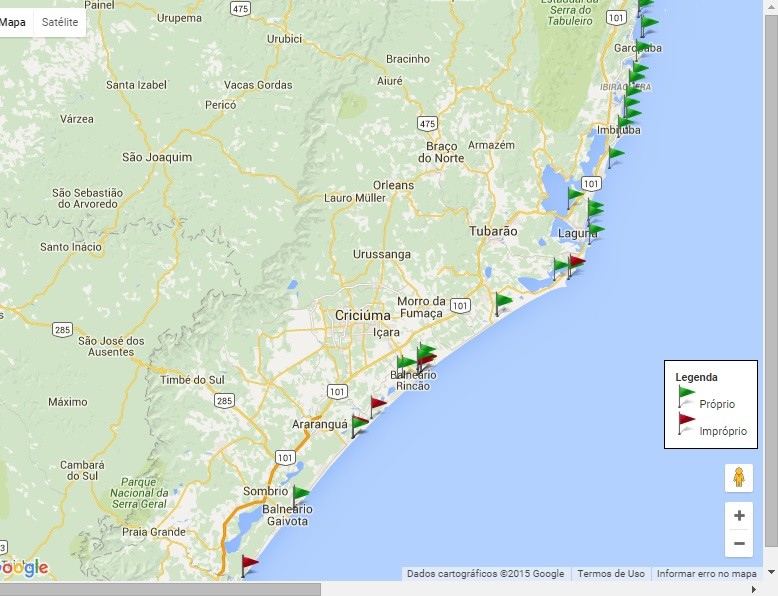Screen dimensions: 778x596
Task: Click the green flag on the Laguna label
Action: [x=596, y=233]
